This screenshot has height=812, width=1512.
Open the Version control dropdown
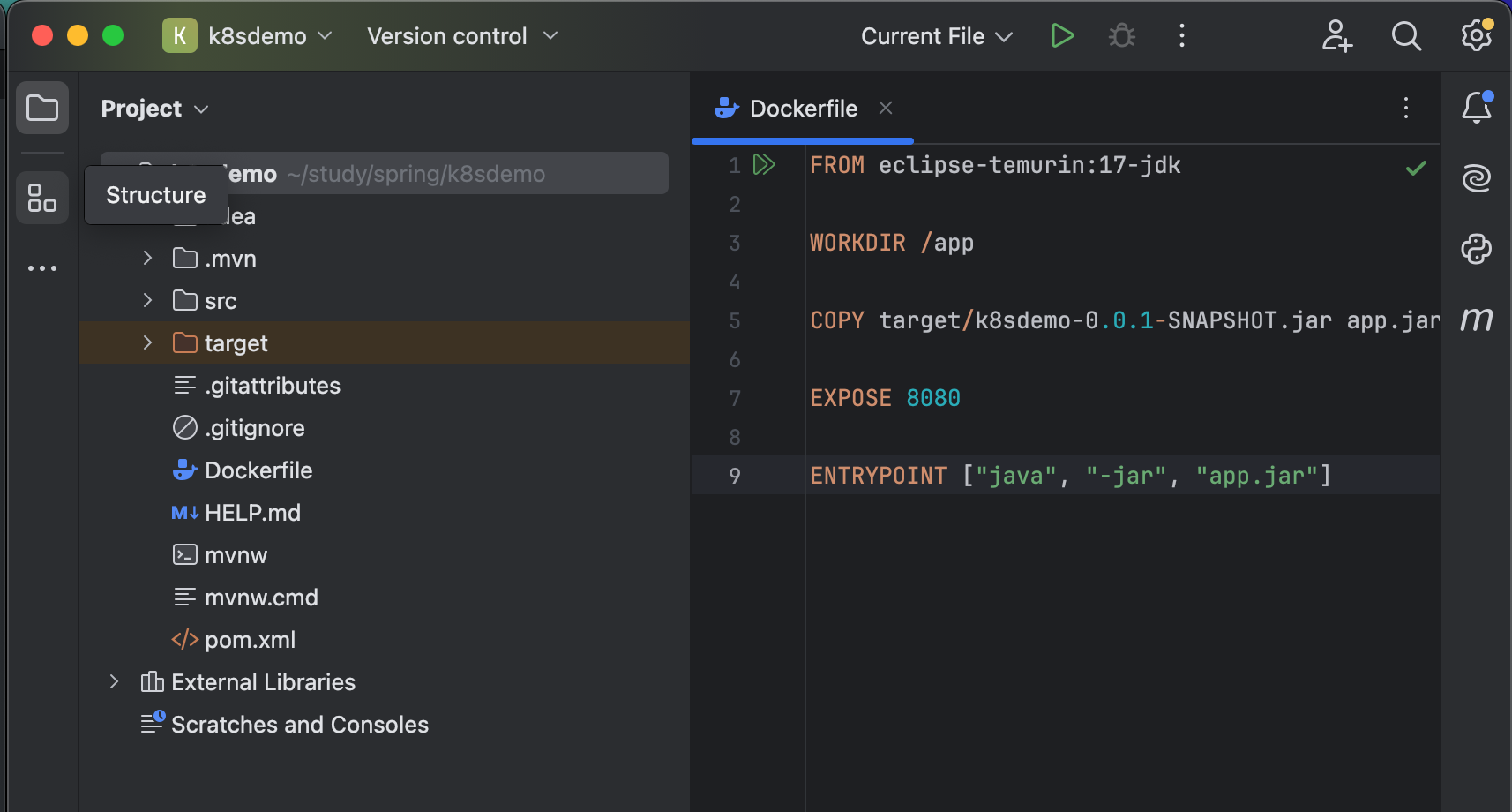click(462, 36)
